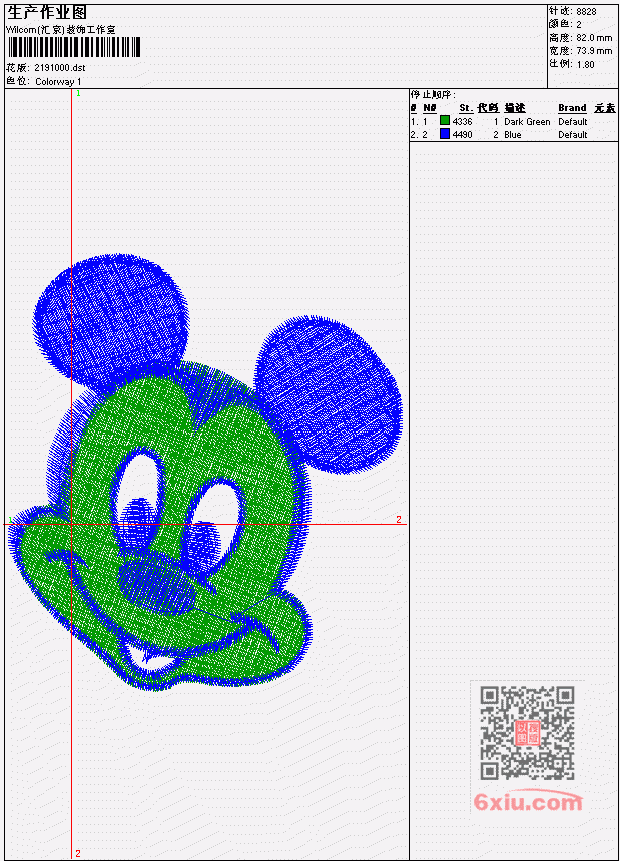Click the embroidery mouse design preview

[x=206, y=471]
